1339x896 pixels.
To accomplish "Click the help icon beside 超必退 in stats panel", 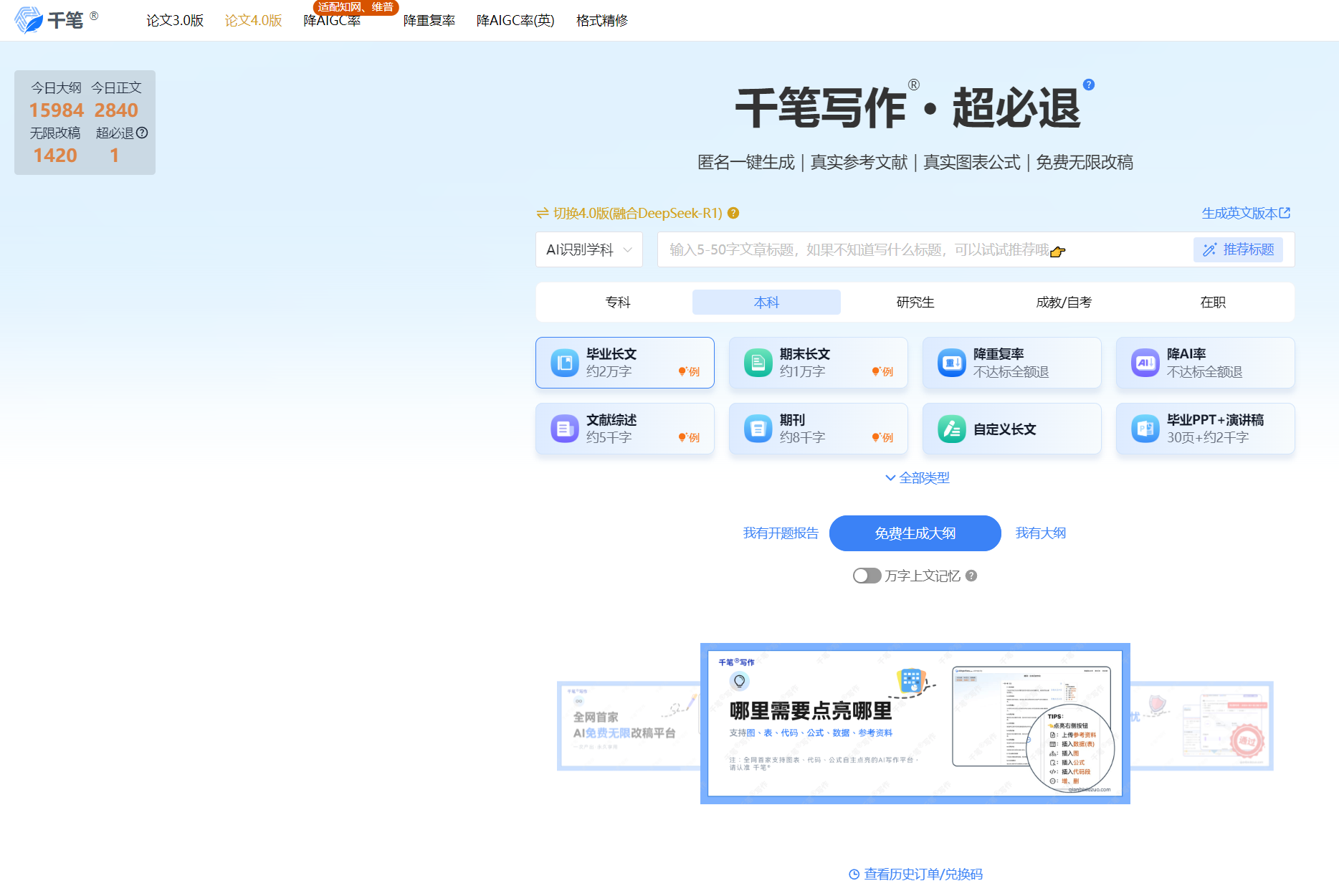I will pyautogui.click(x=142, y=133).
